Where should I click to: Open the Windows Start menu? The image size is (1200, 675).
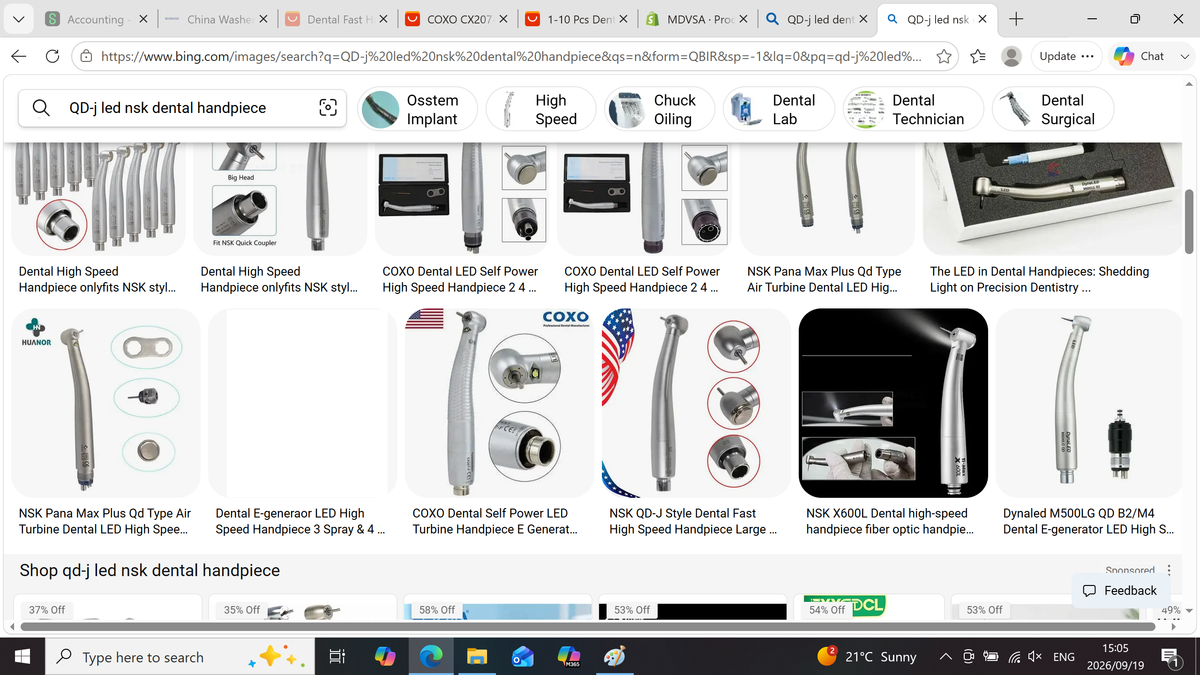(x=23, y=657)
